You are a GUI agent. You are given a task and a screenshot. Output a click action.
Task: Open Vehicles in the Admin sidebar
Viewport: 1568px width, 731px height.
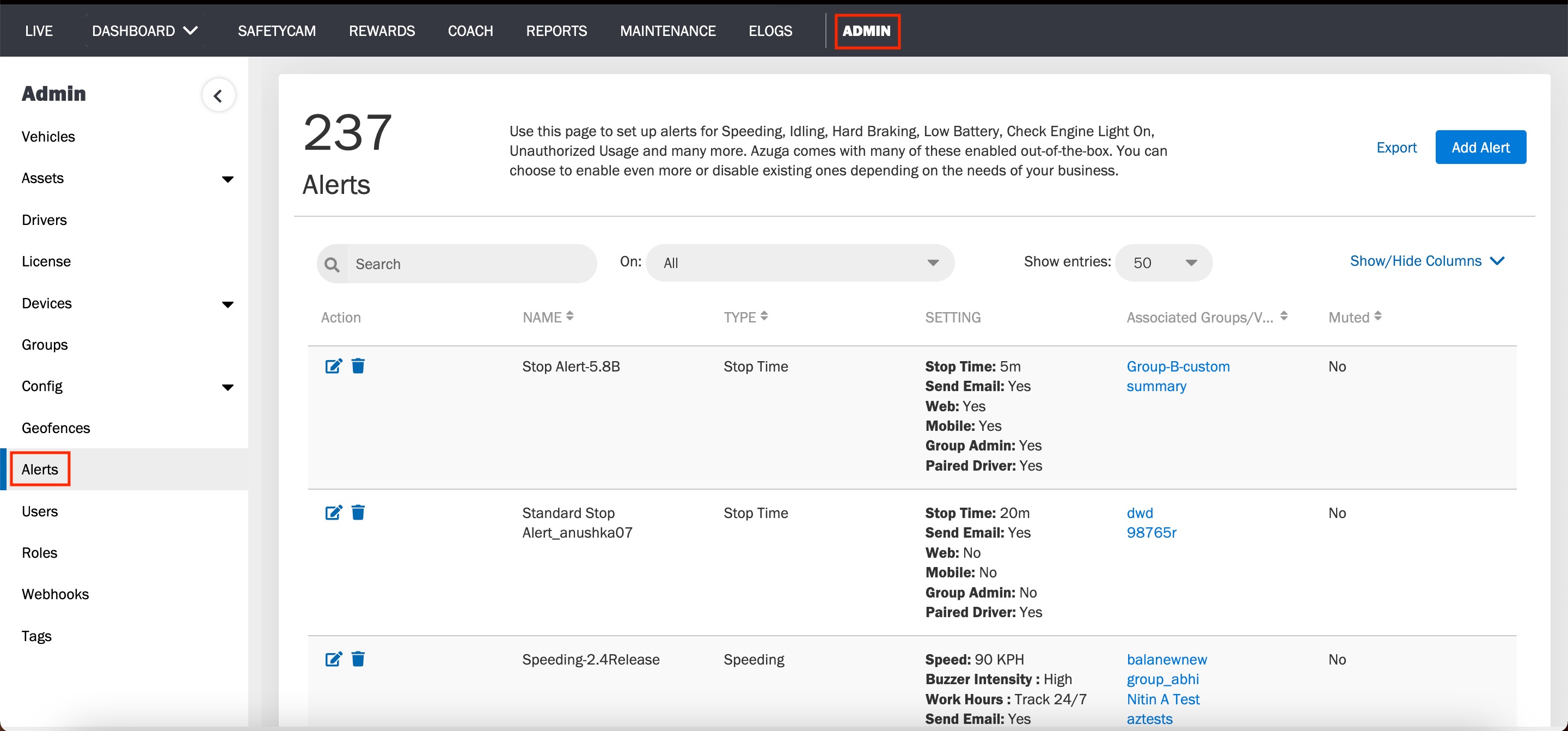(x=48, y=137)
